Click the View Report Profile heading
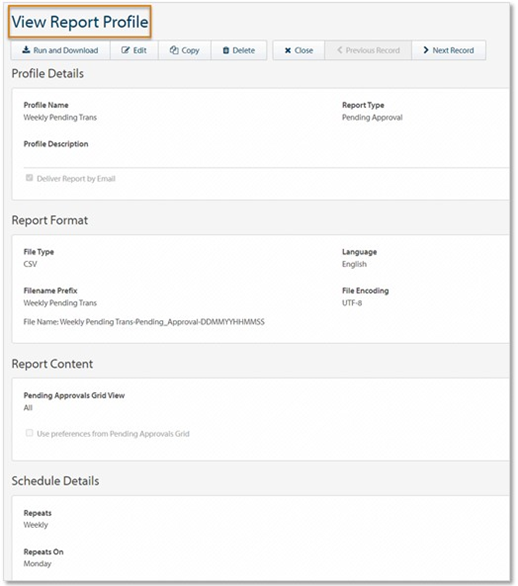The image size is (518, 586). point(80,22)
